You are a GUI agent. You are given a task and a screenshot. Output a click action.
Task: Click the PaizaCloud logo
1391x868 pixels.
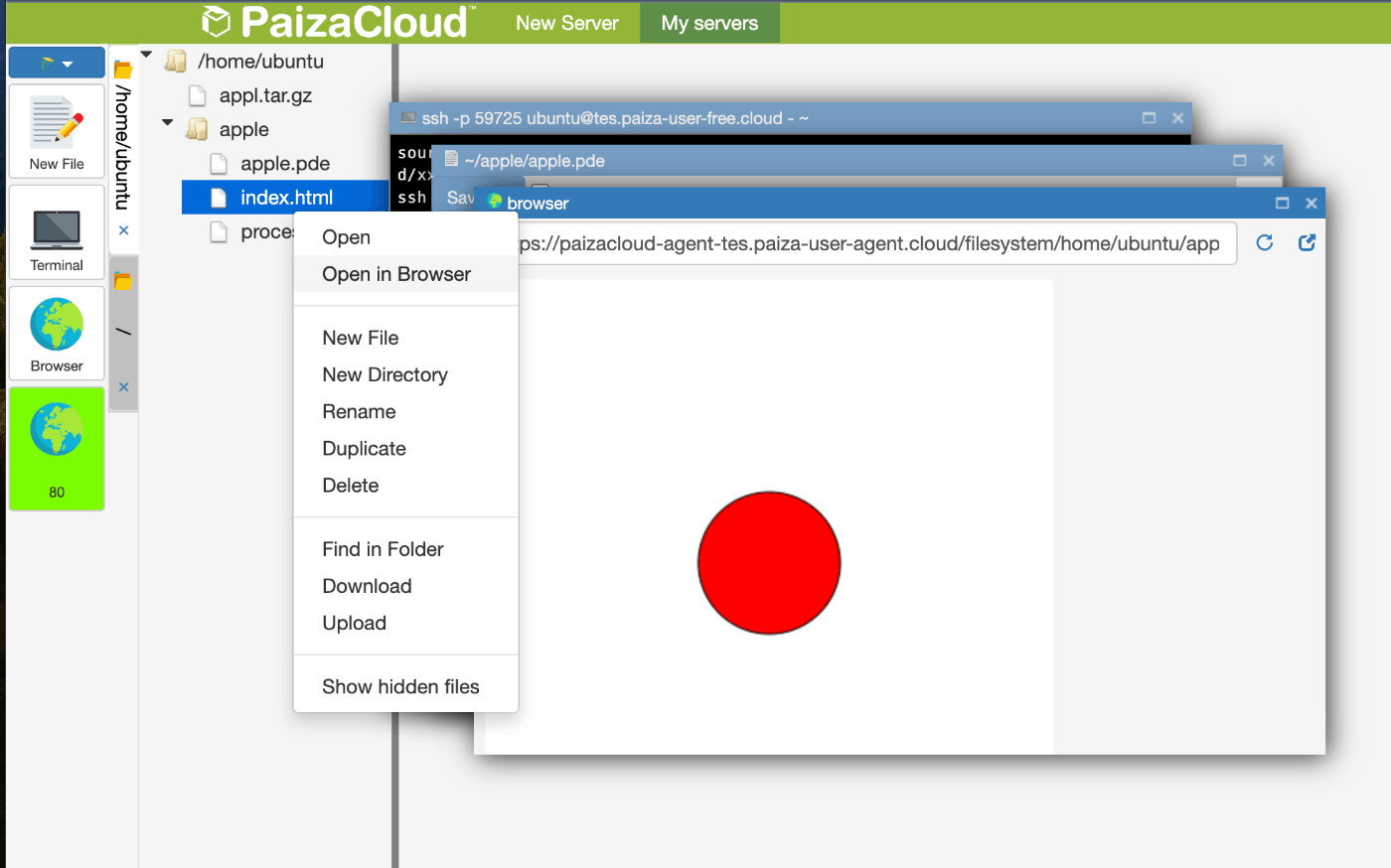pyautogui.click(x=333, y=22)
